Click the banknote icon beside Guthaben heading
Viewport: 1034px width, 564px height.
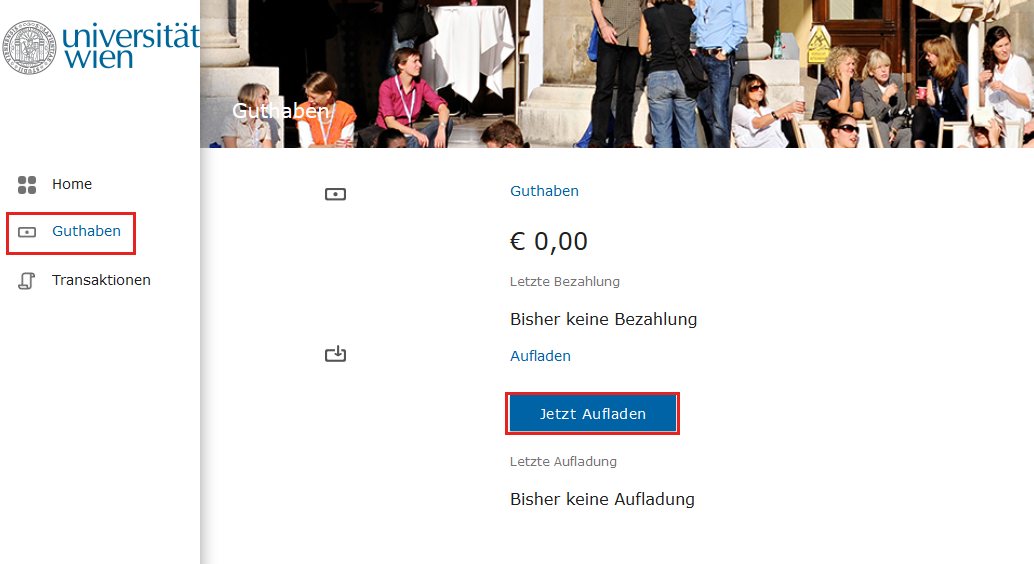pos(335,194)
